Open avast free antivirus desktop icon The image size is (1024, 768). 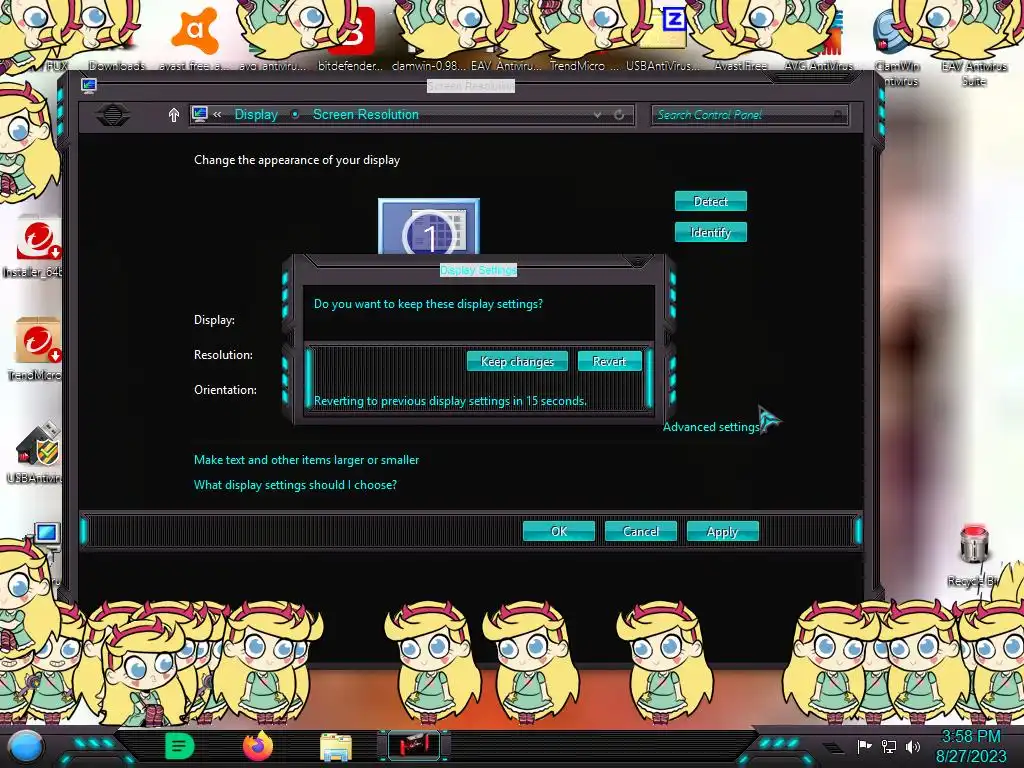click(194, 37)
